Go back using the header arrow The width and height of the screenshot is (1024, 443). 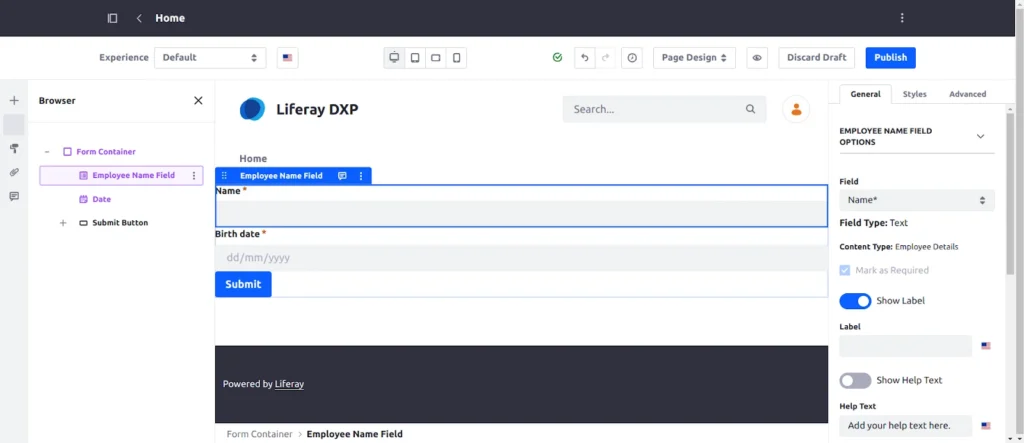point(139,18)
